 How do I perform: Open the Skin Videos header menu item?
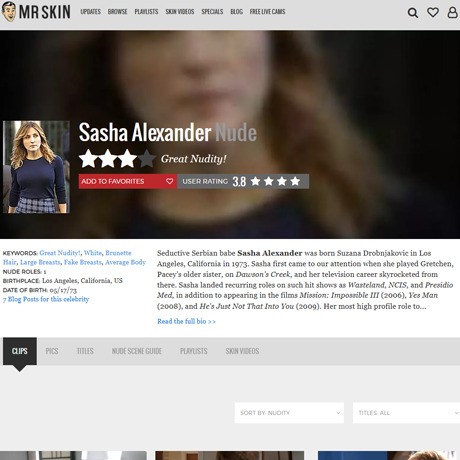point(180,12)
